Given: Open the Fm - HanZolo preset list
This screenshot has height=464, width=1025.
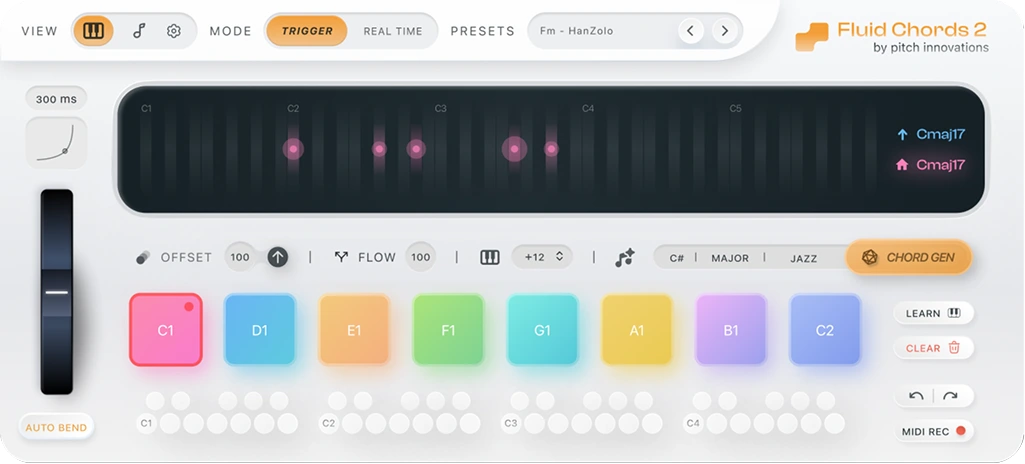Looking at the screenshot, I should pyautogui.click(x=600, y=31).
